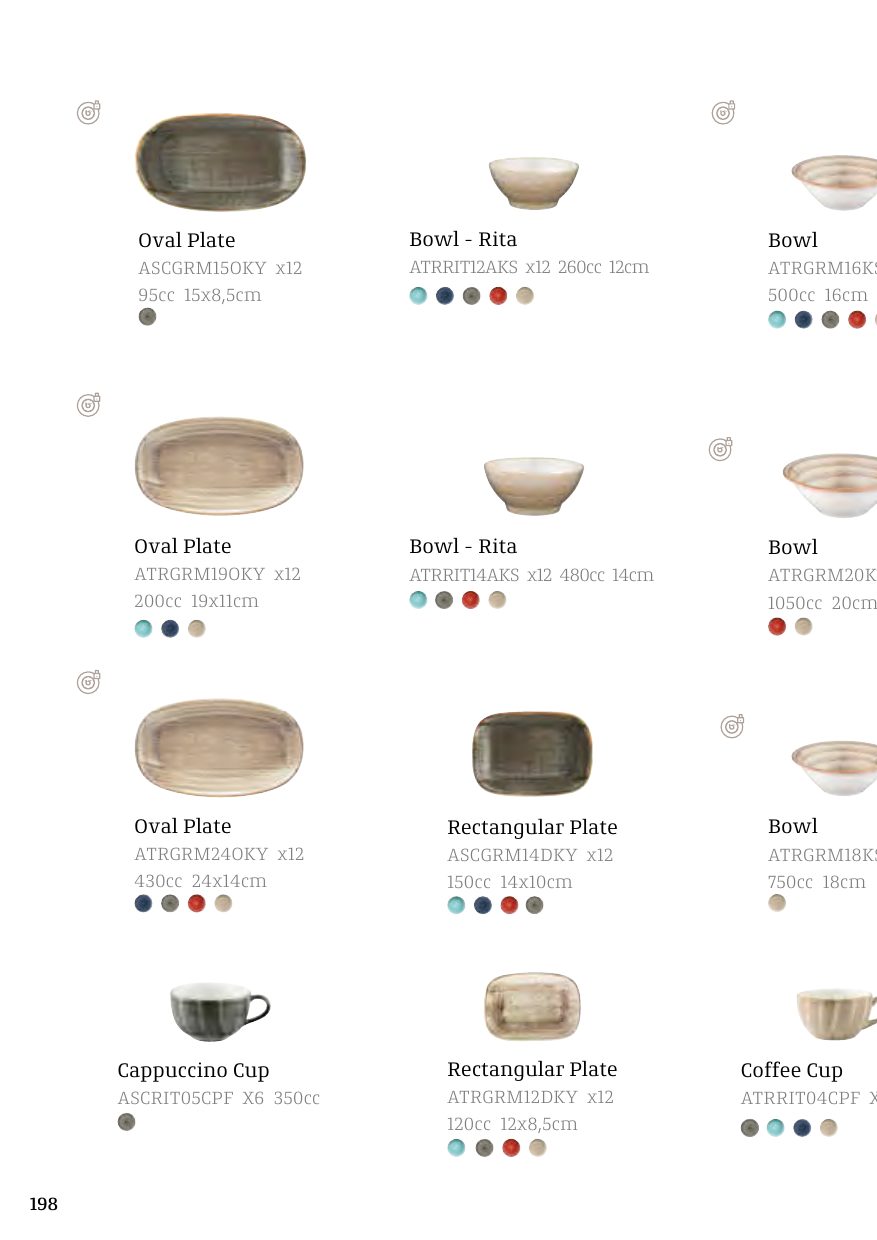
Task: Select the red swatch under Rectangular Plate 12x8,5cm
Action: 511,1147
